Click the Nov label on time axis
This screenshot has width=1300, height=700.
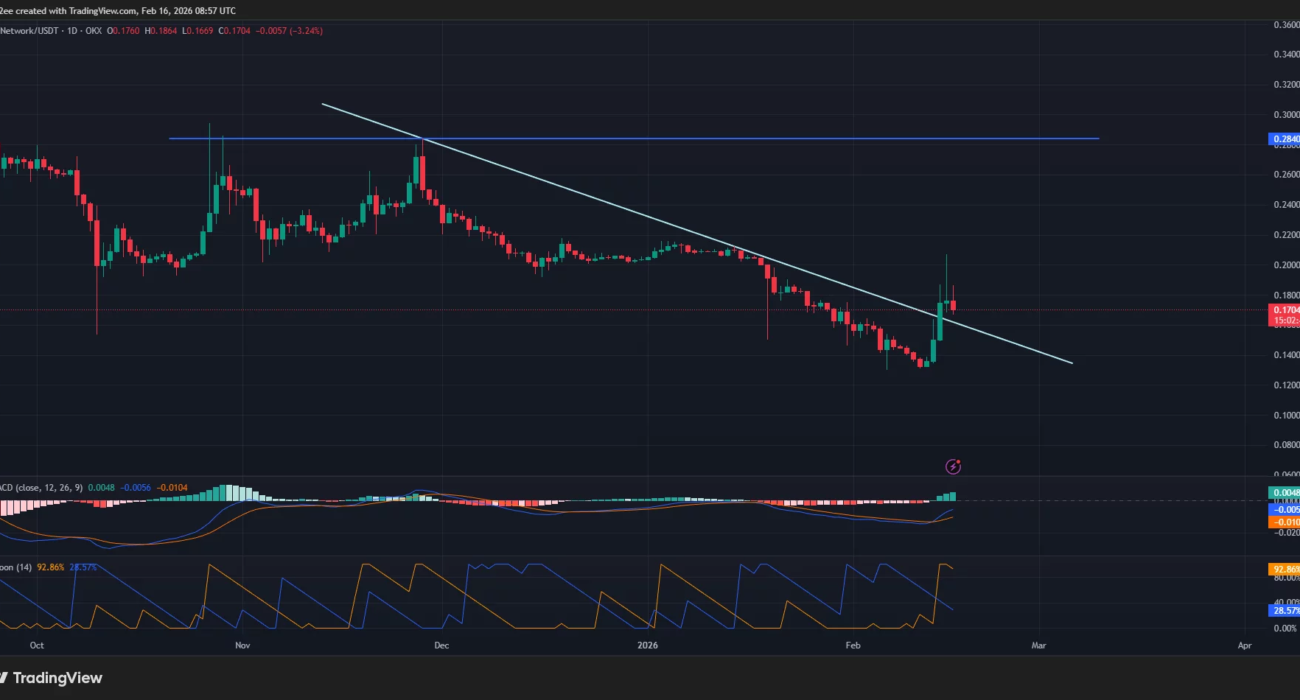pyautogui.click(x=241, y=646)
